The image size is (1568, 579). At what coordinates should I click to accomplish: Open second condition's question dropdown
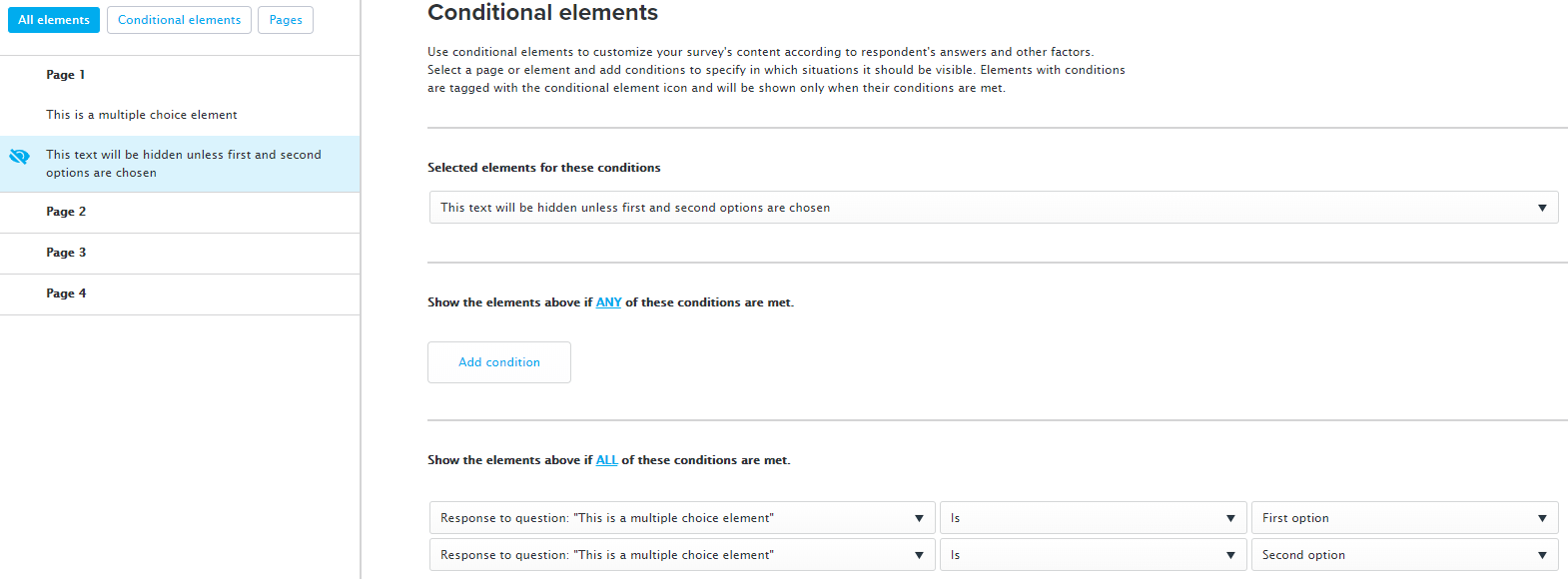(x=681, y=555)
